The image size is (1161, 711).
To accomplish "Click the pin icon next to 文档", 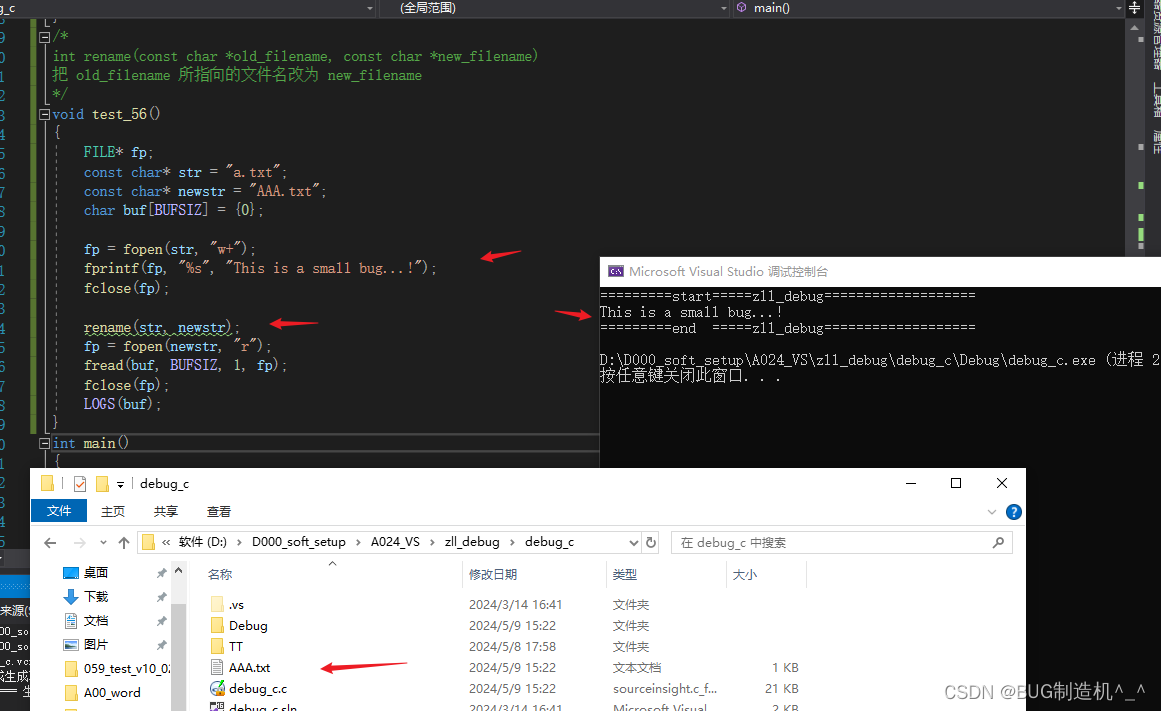I will click(161, 621).
